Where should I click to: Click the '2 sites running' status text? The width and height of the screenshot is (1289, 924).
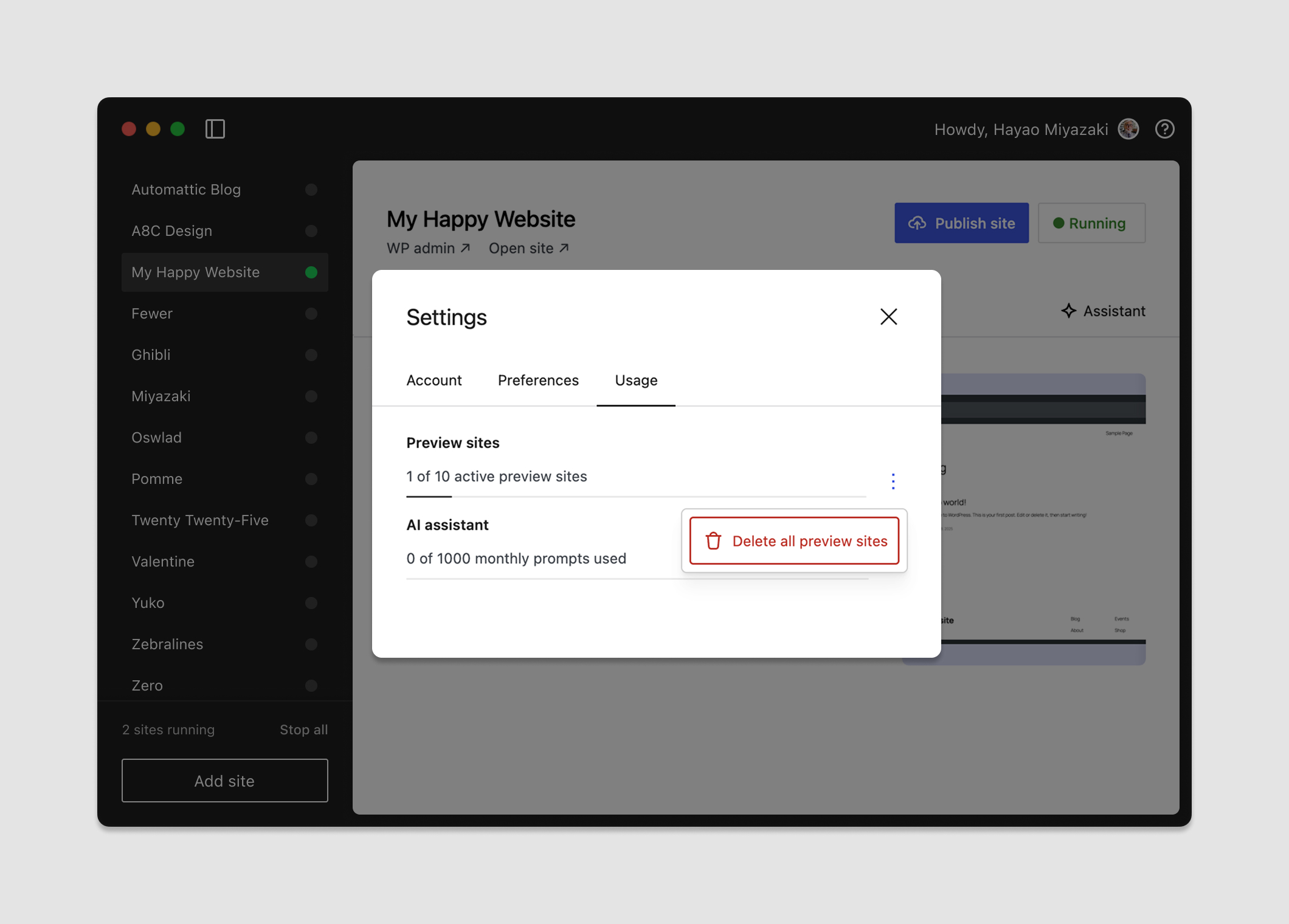coord(168,729)
